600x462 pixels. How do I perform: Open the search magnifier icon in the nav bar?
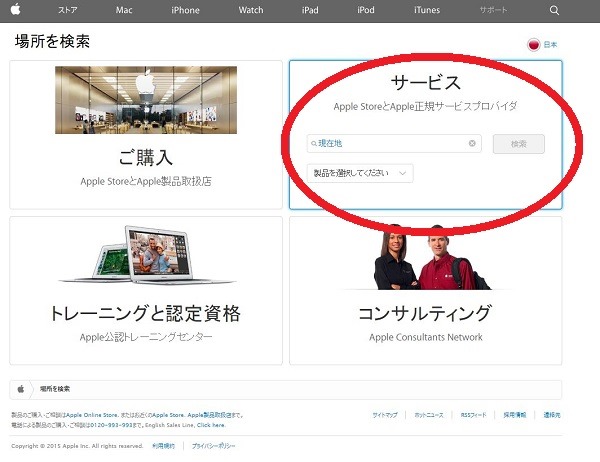click(x=554, y=10)
